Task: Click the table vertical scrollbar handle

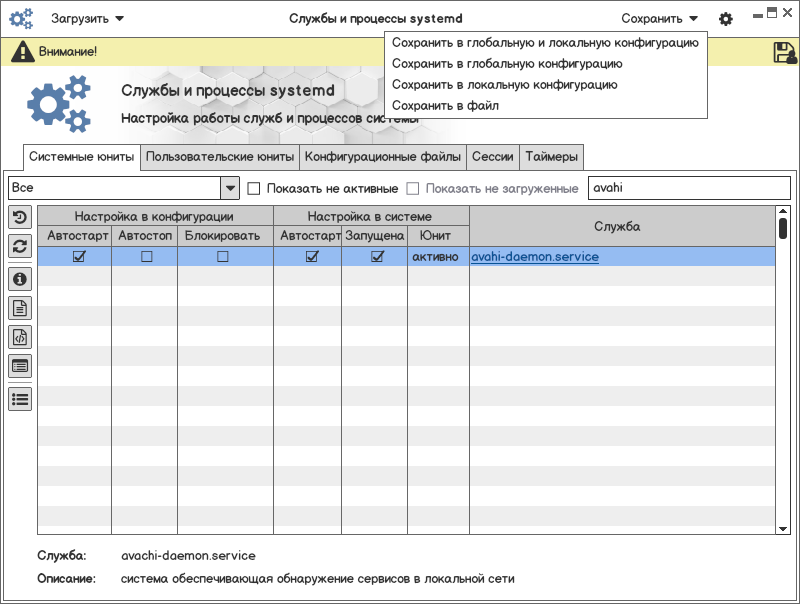Action: click(783, 228)
